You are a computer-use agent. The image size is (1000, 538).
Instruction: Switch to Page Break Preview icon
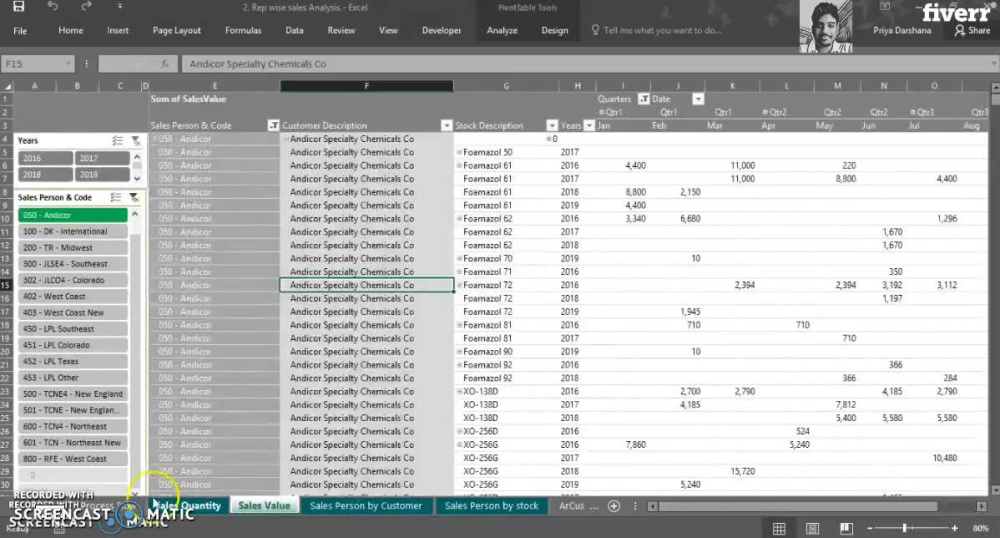pos(846,528)
